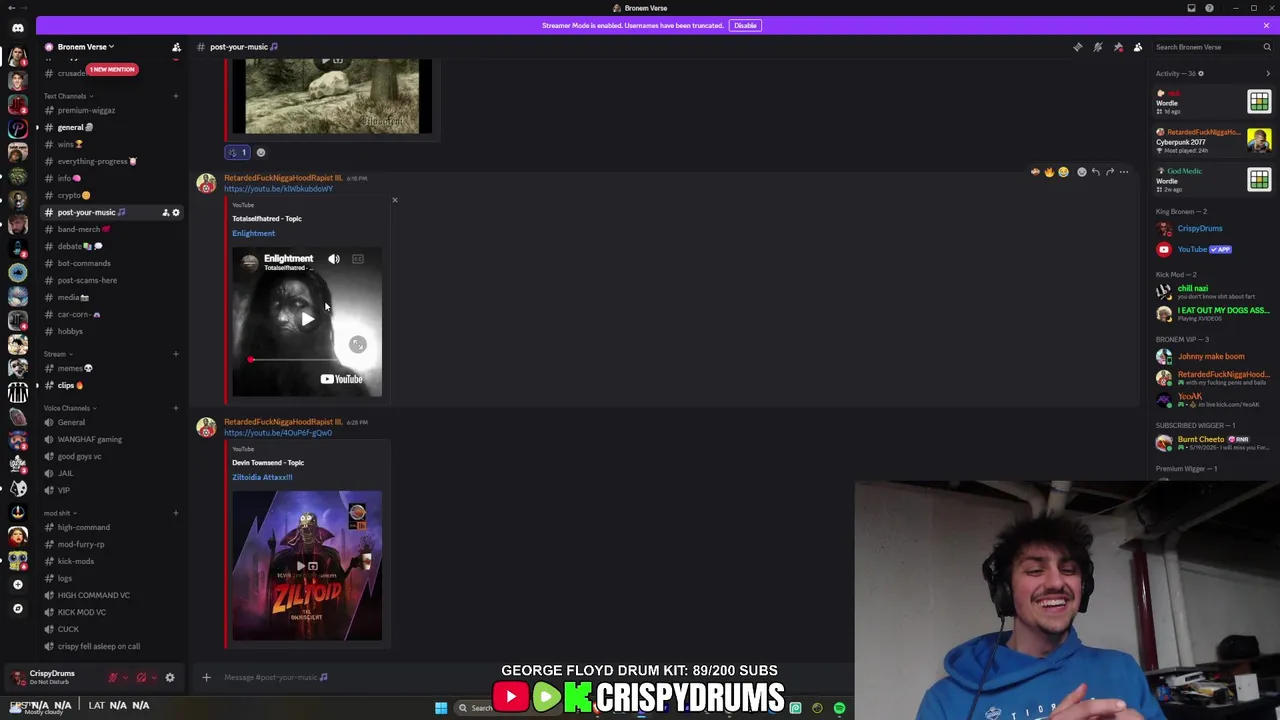Open the Enlightment video title link
The image size is (1280, 720).
click(x=253, y=233)
